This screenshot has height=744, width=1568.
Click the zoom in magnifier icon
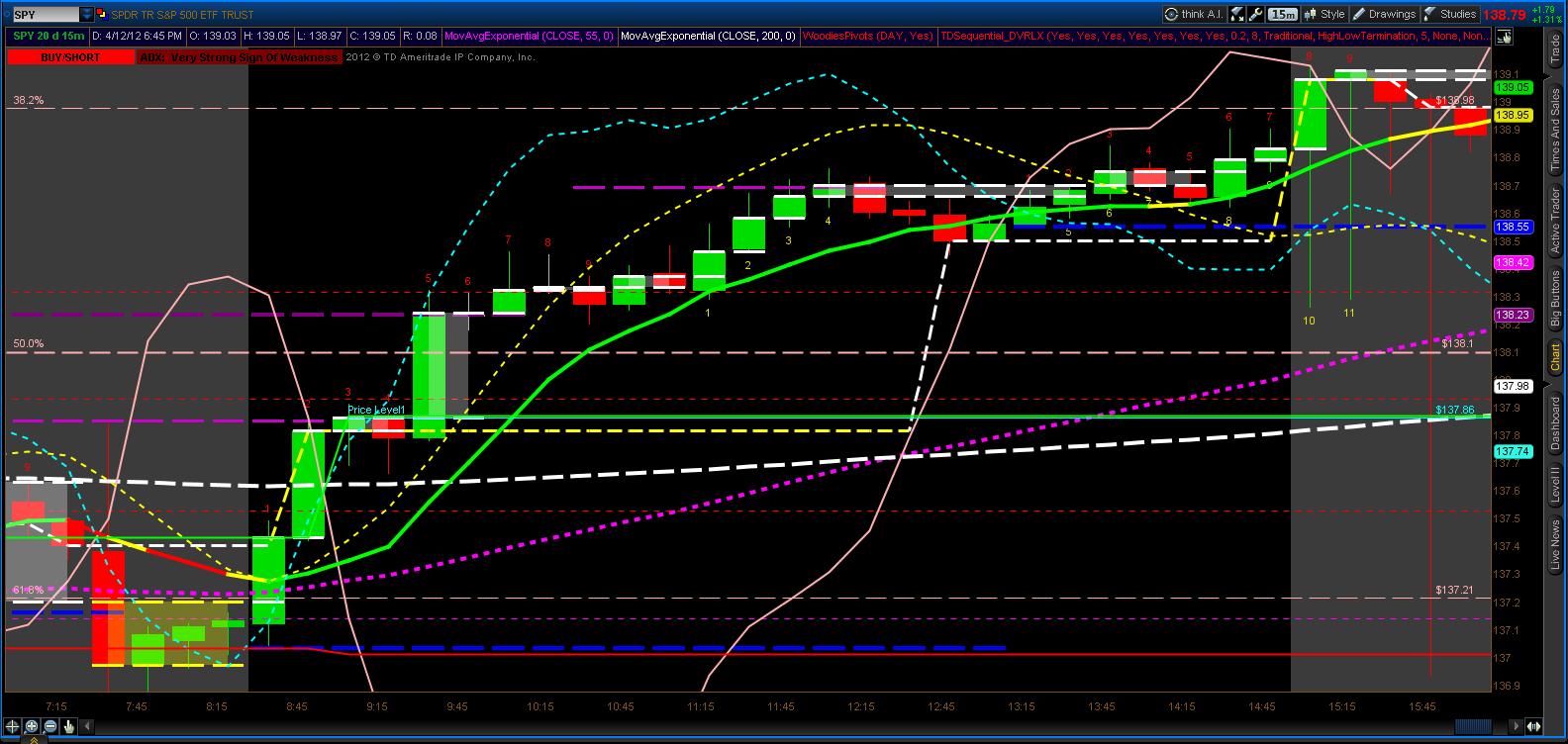[x=33, y=726]
